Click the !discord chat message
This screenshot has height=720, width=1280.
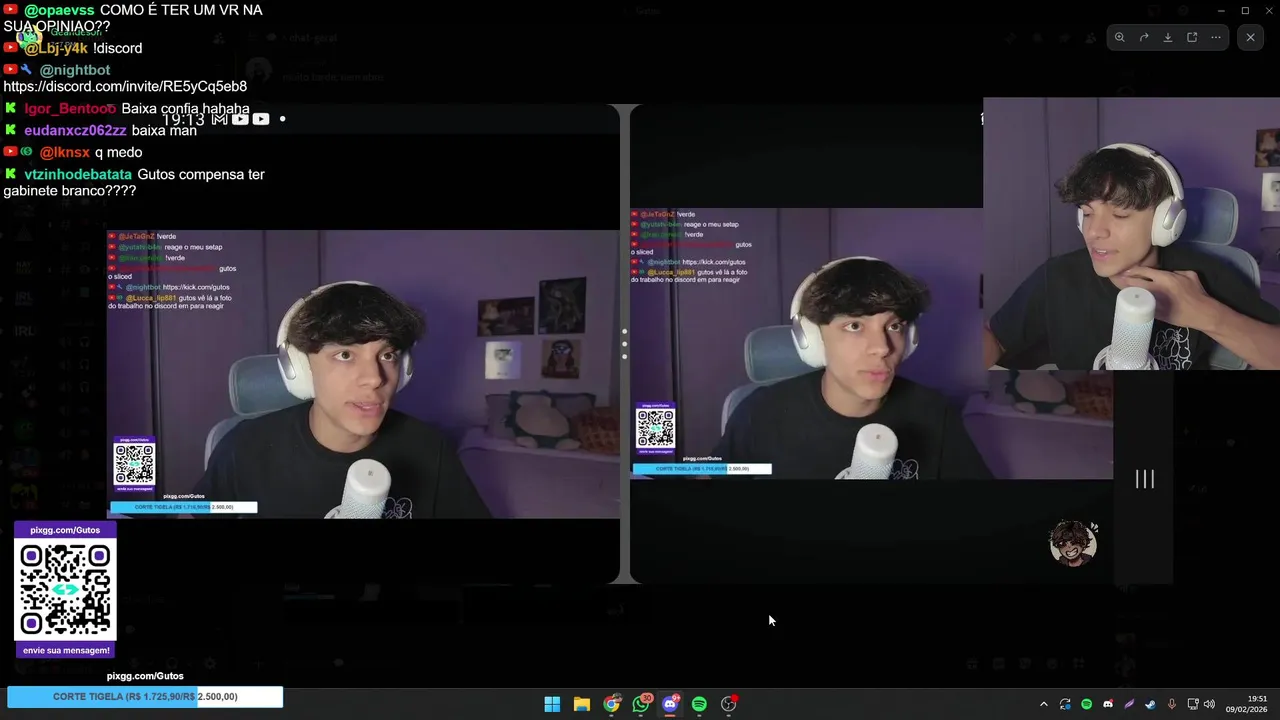point(117,48)
